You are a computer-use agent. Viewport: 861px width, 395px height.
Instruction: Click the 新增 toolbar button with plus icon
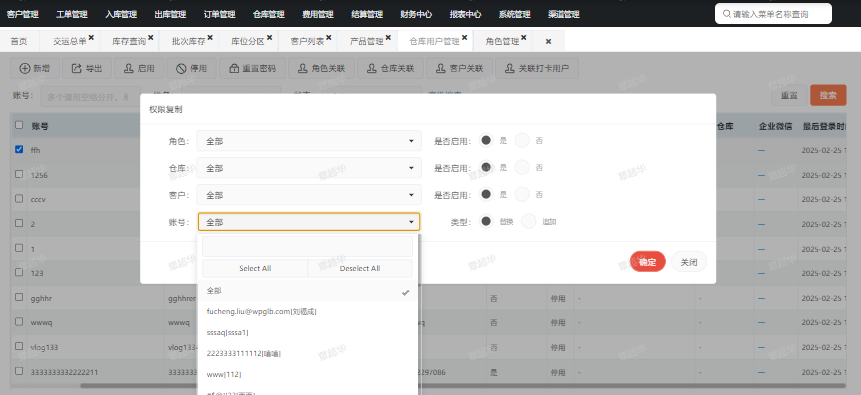35,69
